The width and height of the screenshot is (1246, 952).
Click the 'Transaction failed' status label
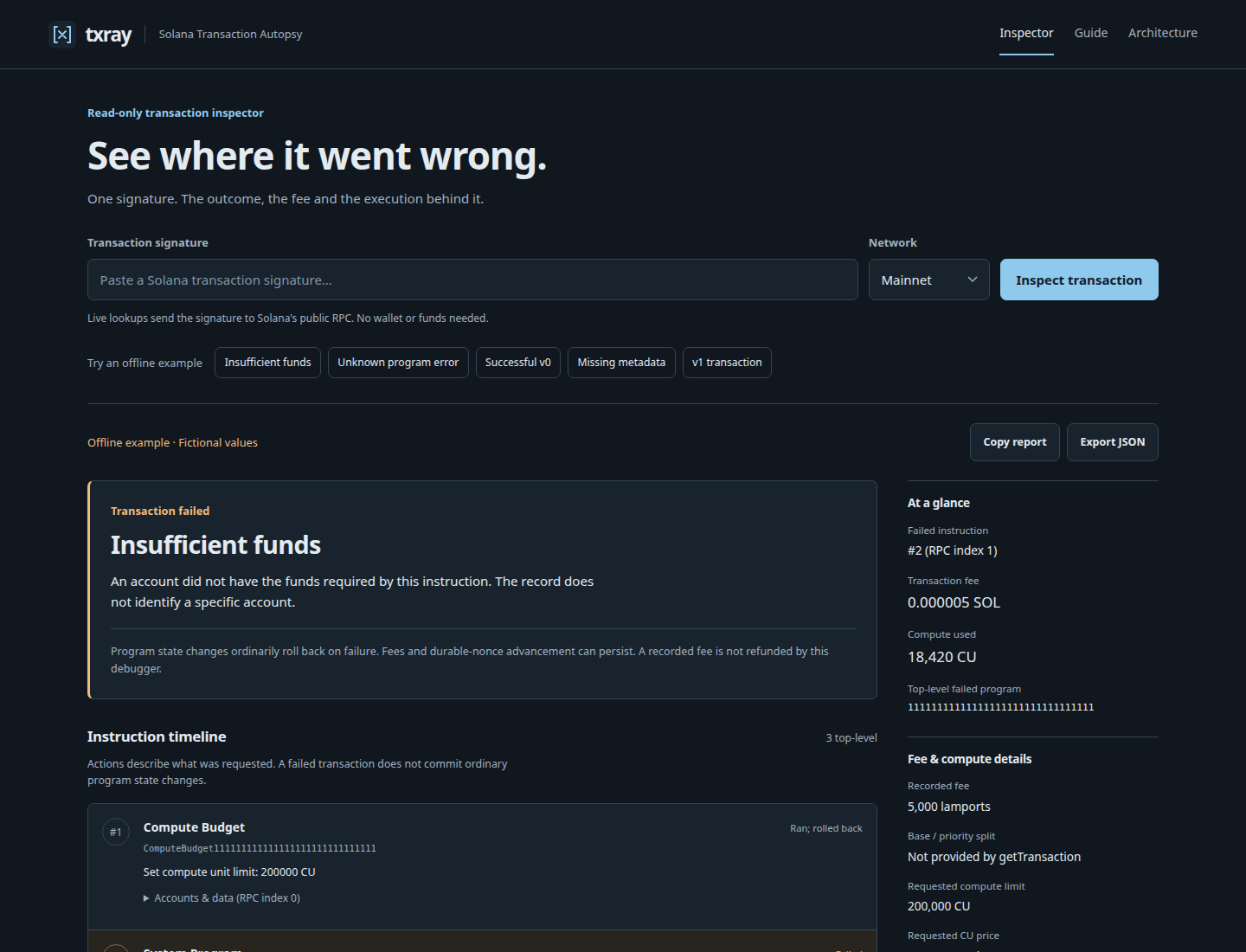(160, 511)
